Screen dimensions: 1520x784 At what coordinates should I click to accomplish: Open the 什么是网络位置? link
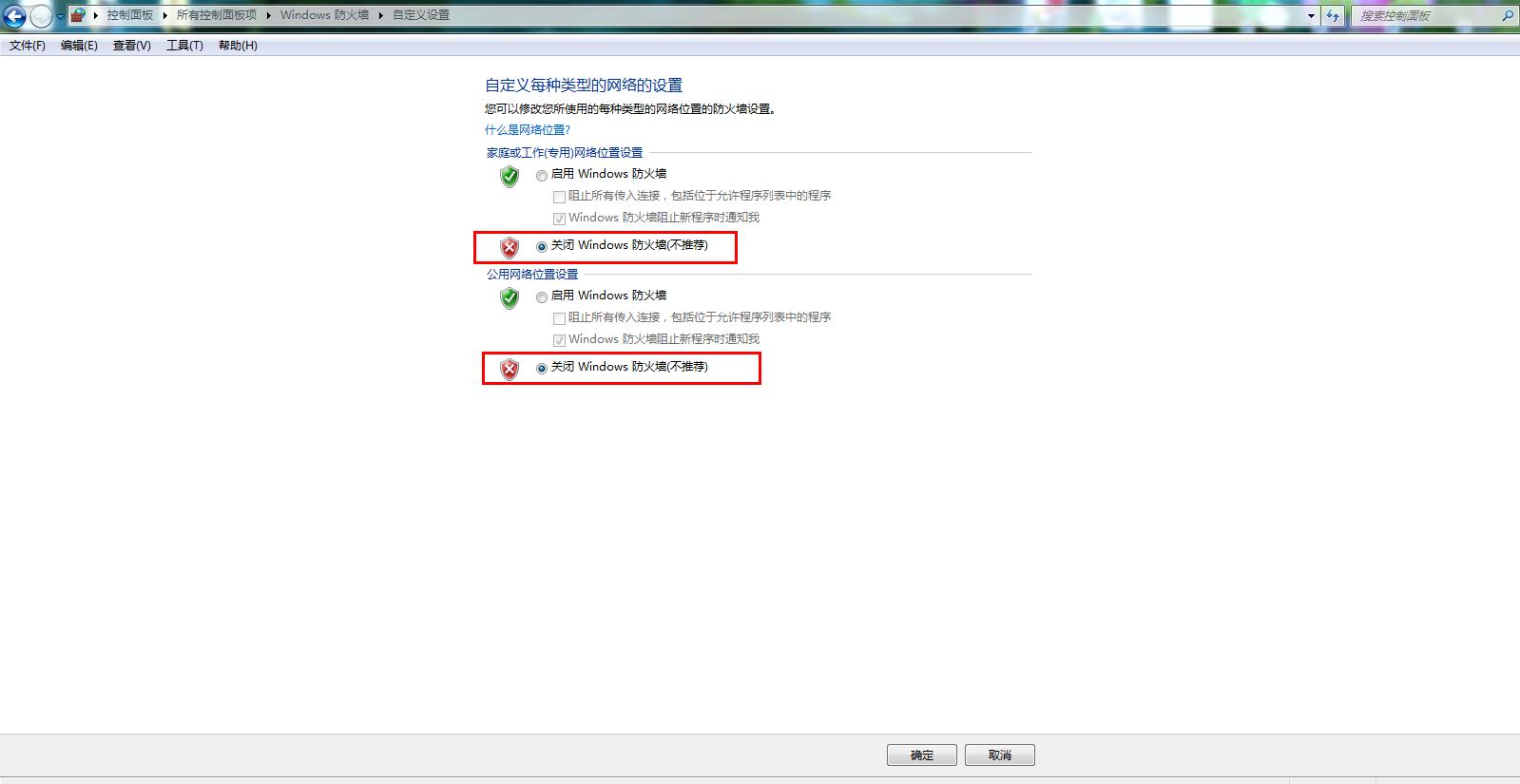(x=528, y=130)
